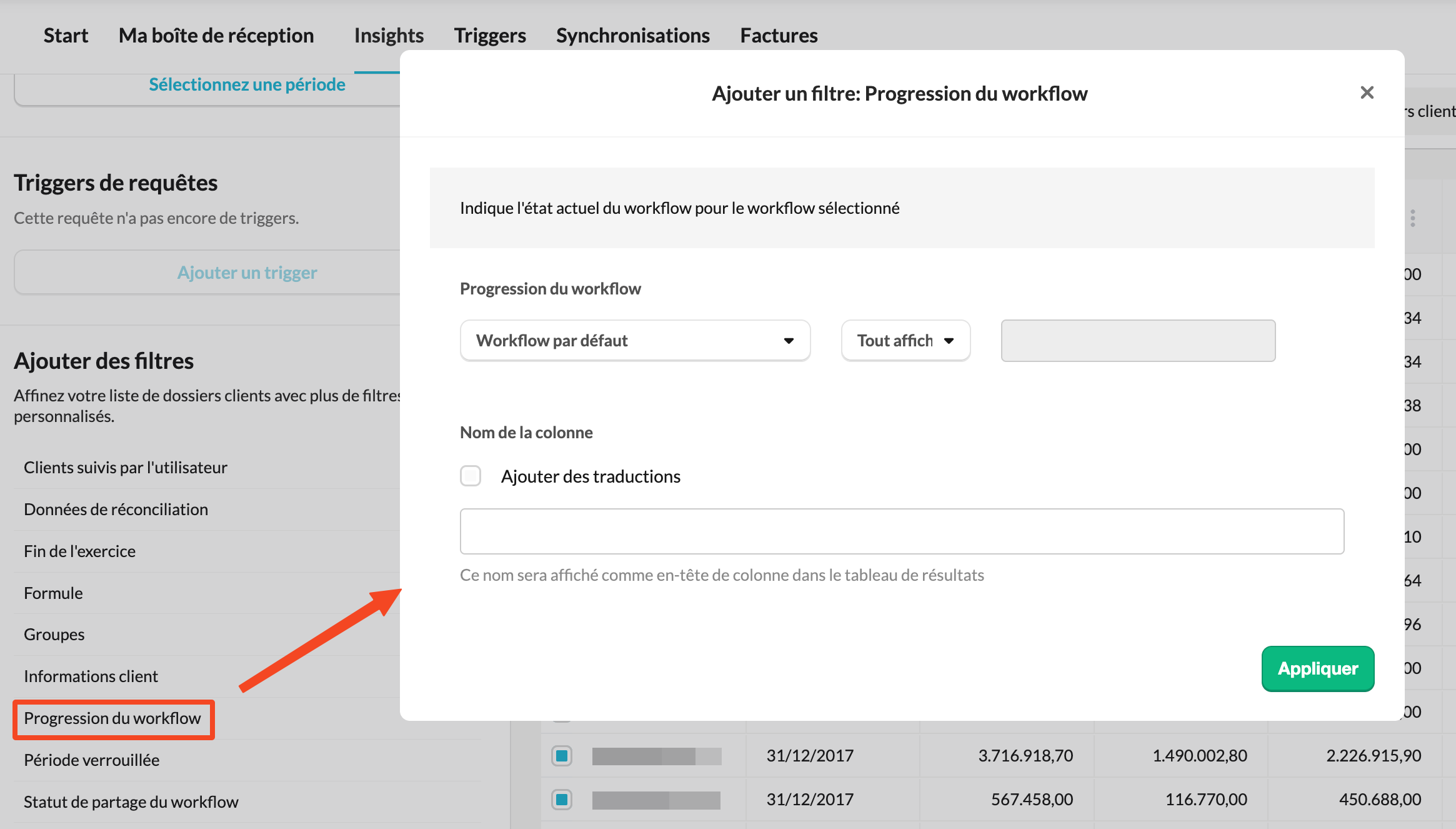This screenshot has height=829, width=1456.
Task: Click the disabled progression value field
Action: coord(1137,341)
